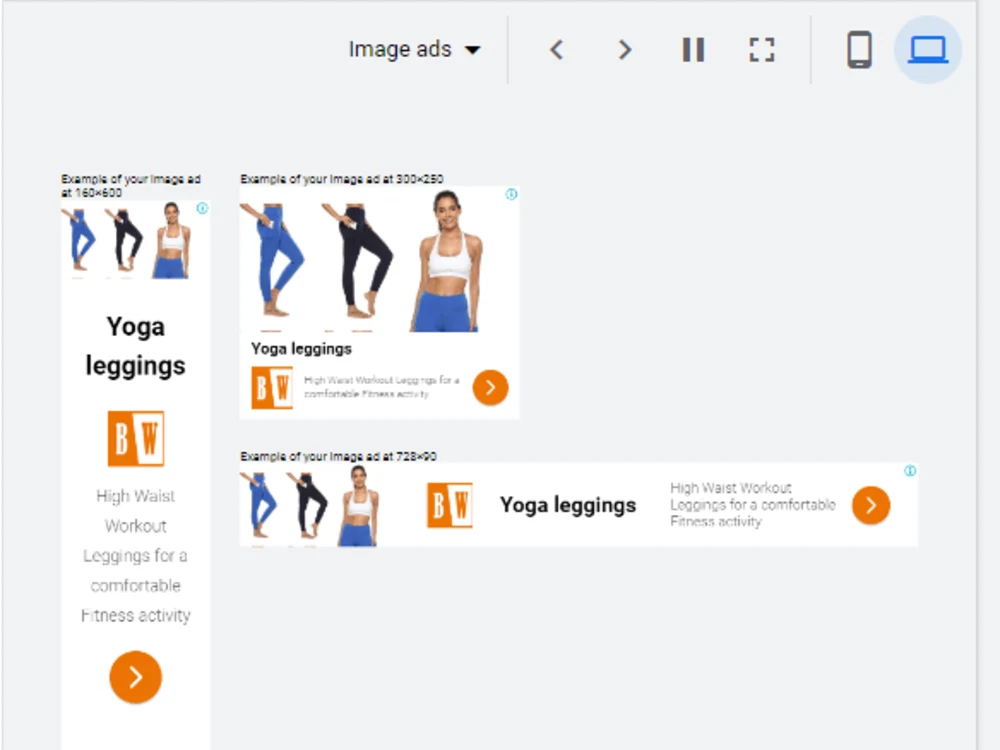Go to previous ad preview

(557, 50)
